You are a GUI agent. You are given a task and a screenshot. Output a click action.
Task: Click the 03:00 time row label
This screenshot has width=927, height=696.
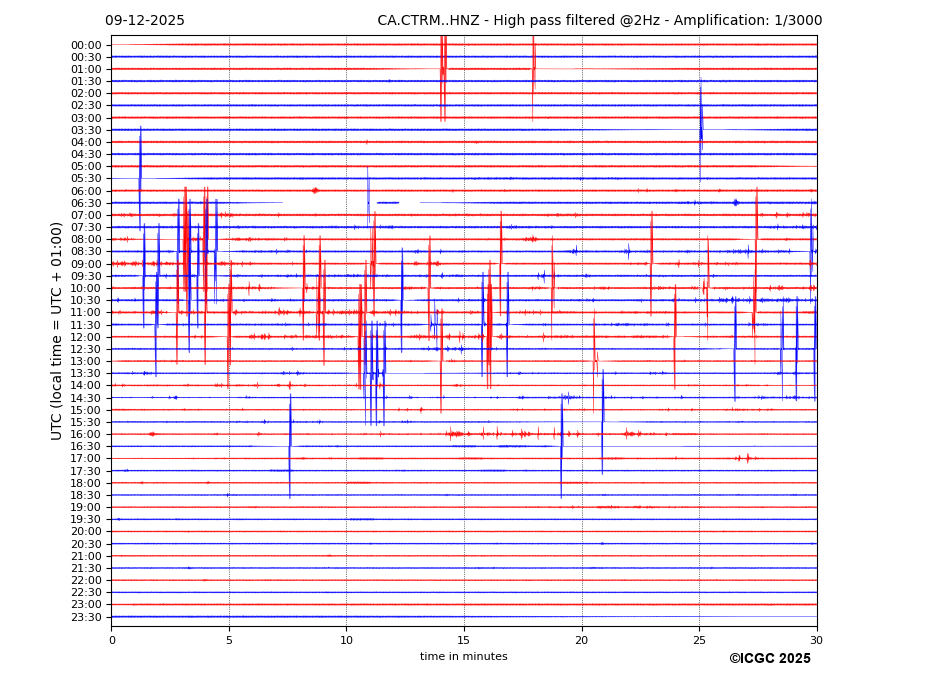tap(86, 118)
